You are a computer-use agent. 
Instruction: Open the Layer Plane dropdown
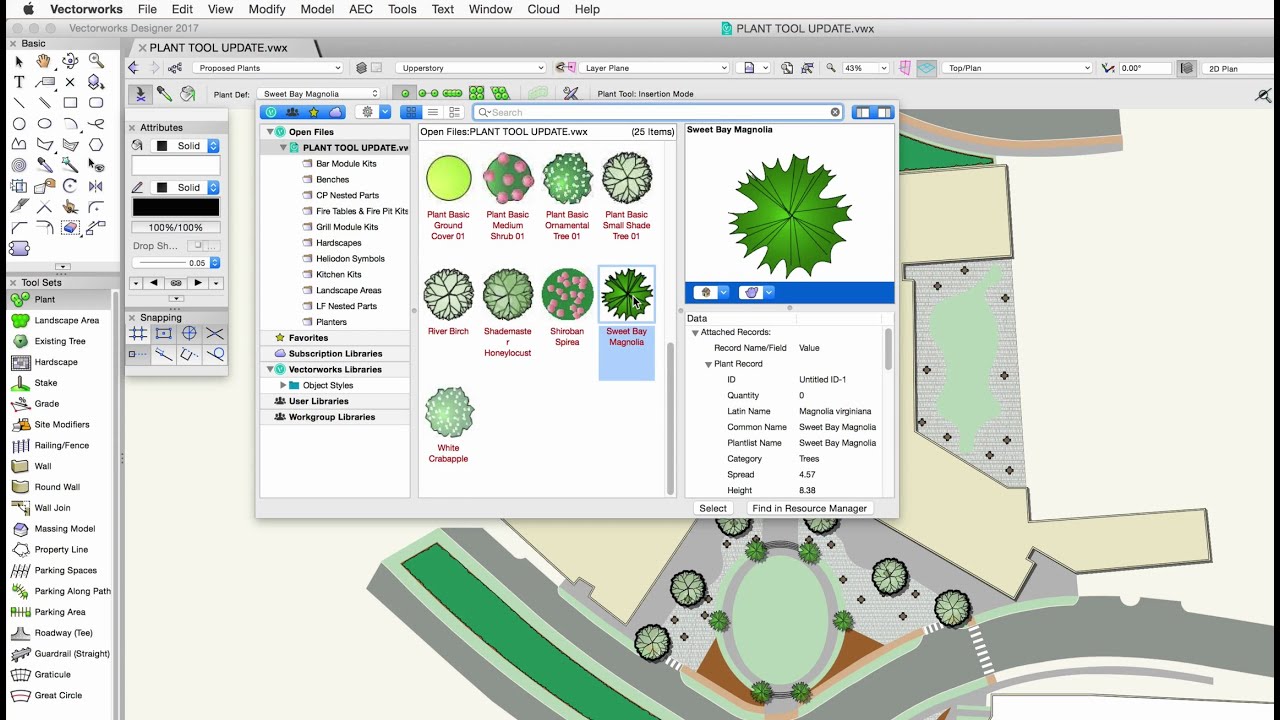(x=655, y=68)
